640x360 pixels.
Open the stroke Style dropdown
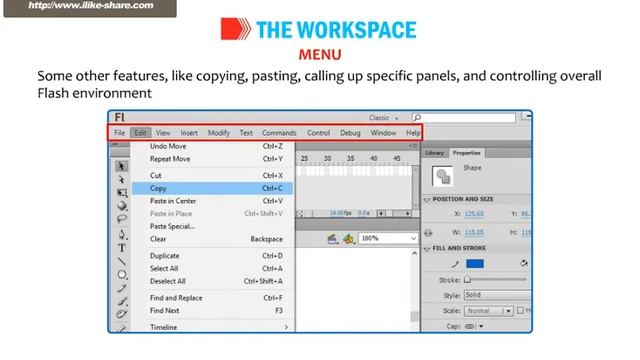(x=498, y=295)
